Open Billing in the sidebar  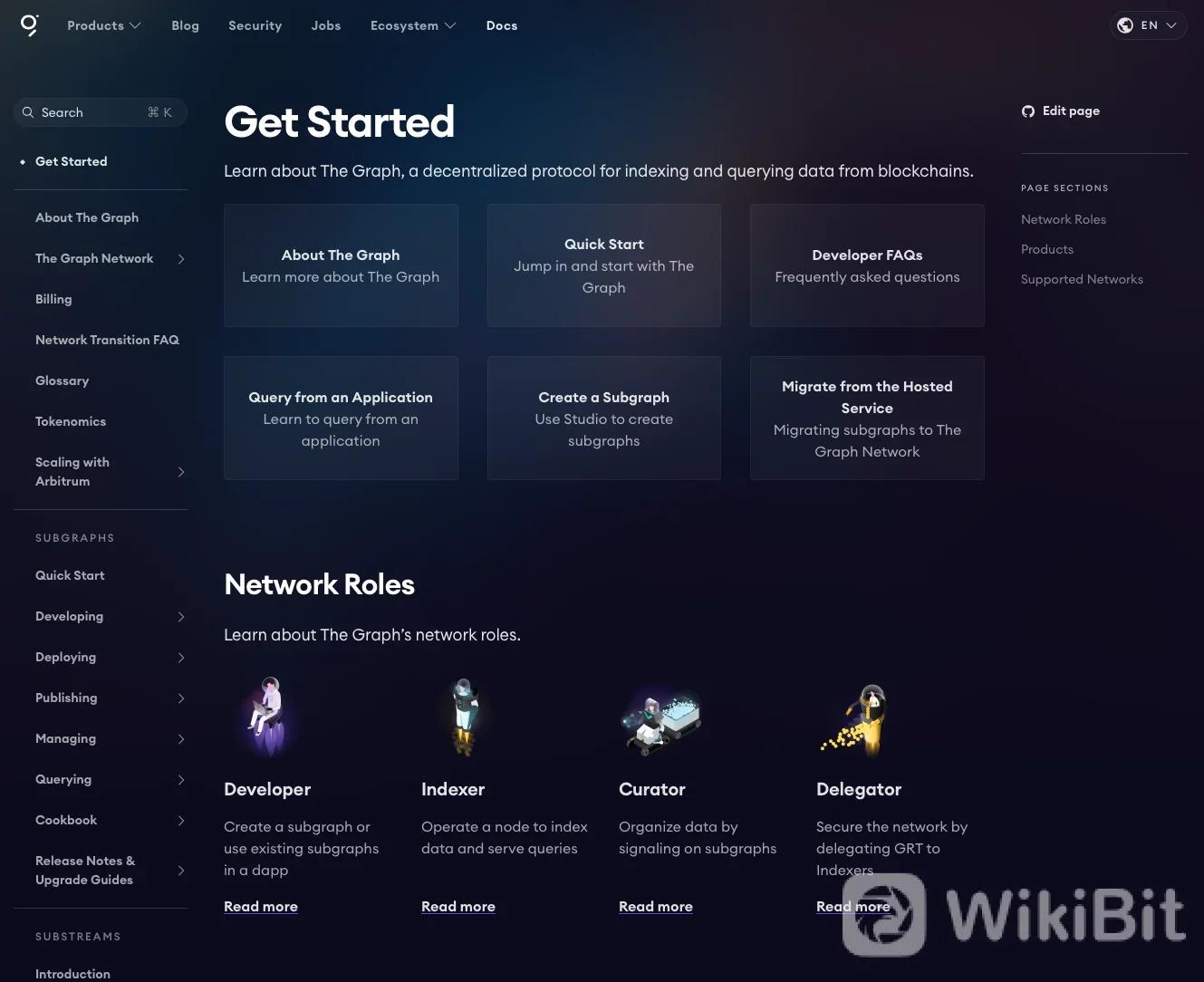click(x=53, y=299)
